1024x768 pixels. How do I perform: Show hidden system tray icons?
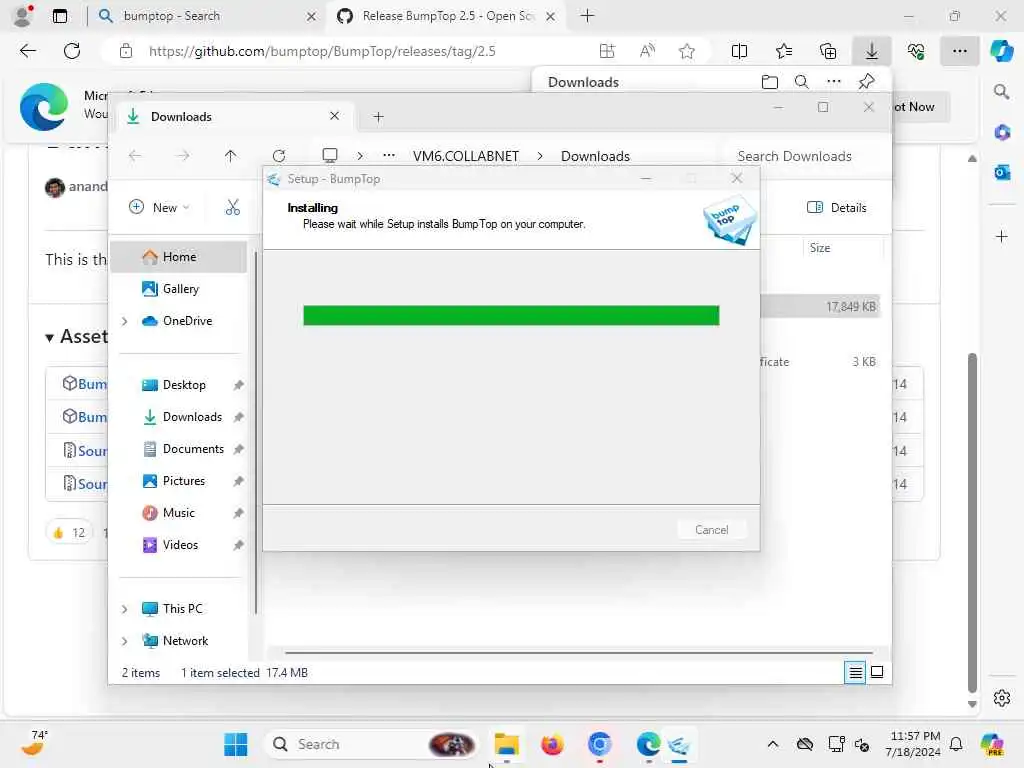click(x=773, y=744)
